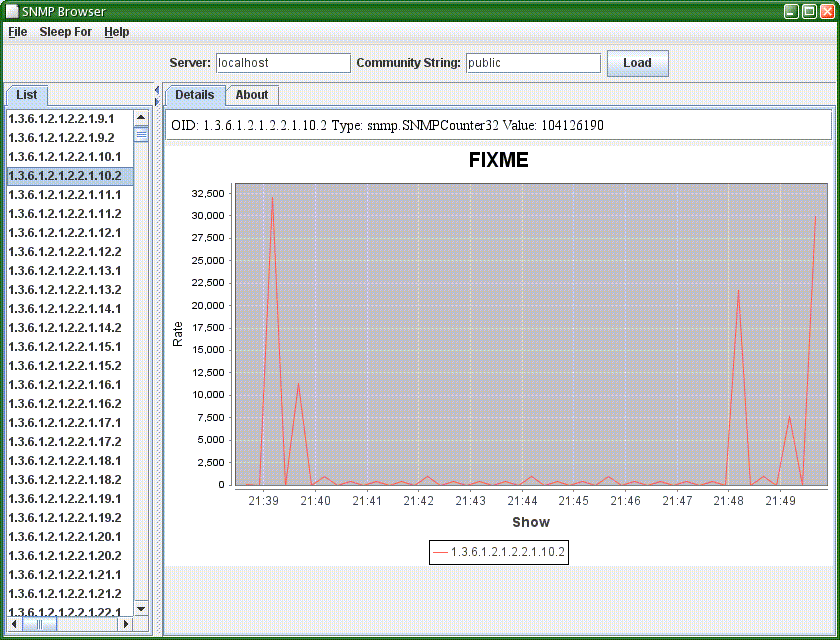Click the list scroll up arrow
840x640 pixels.
tap(141, 117)
